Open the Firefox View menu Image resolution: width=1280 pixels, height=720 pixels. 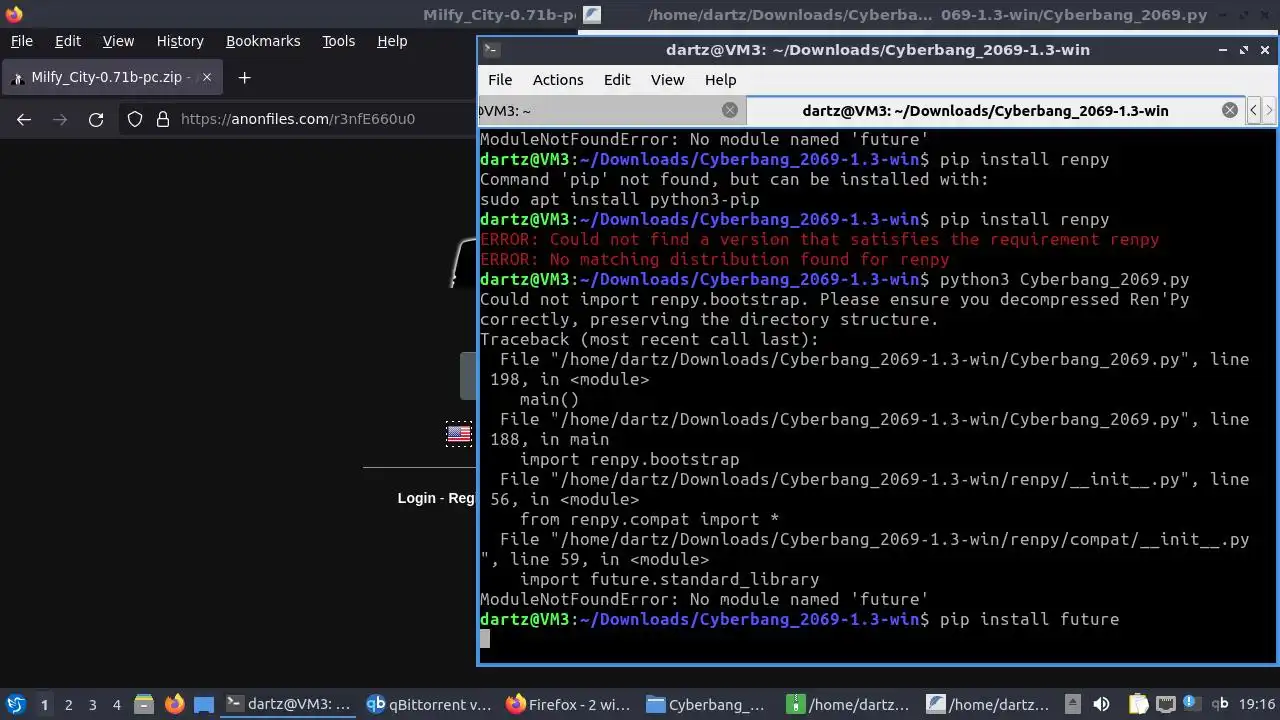click(118, 41)
